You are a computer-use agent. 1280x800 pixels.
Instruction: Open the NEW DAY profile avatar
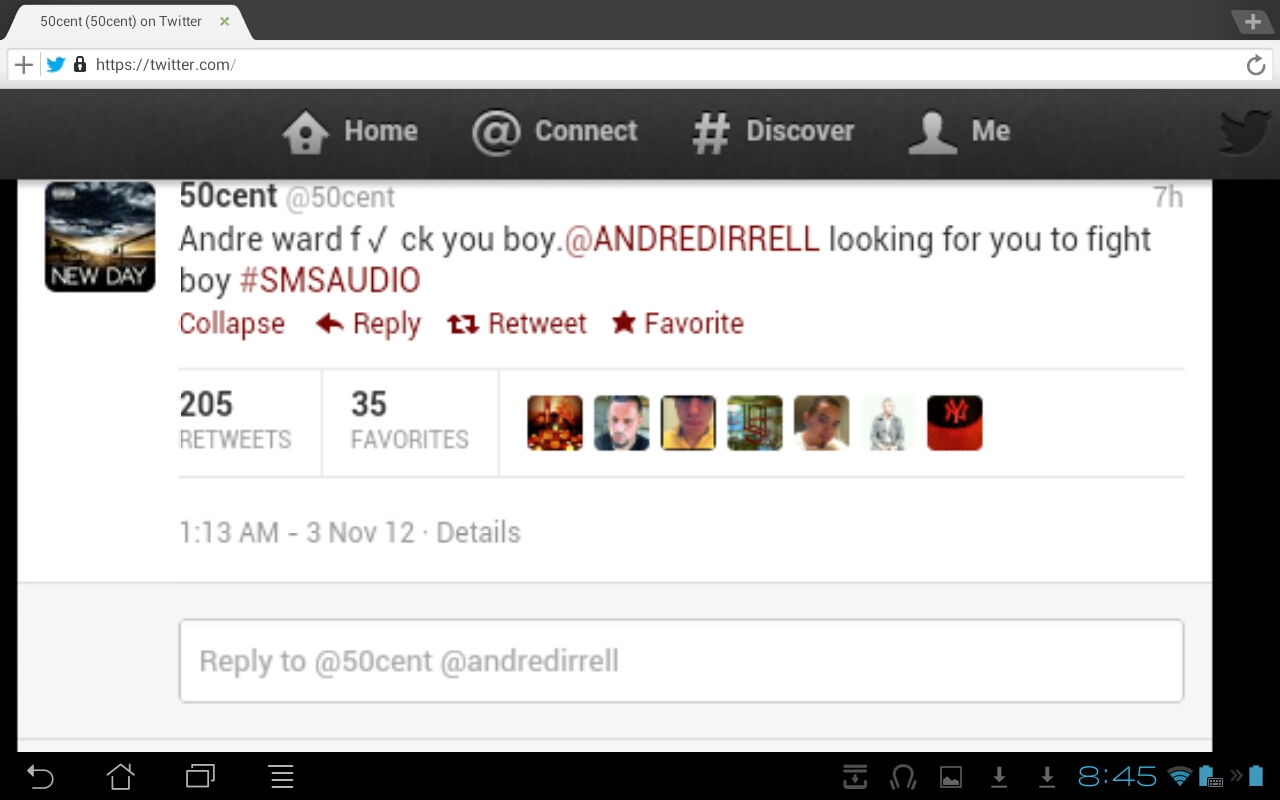[100, 237]
